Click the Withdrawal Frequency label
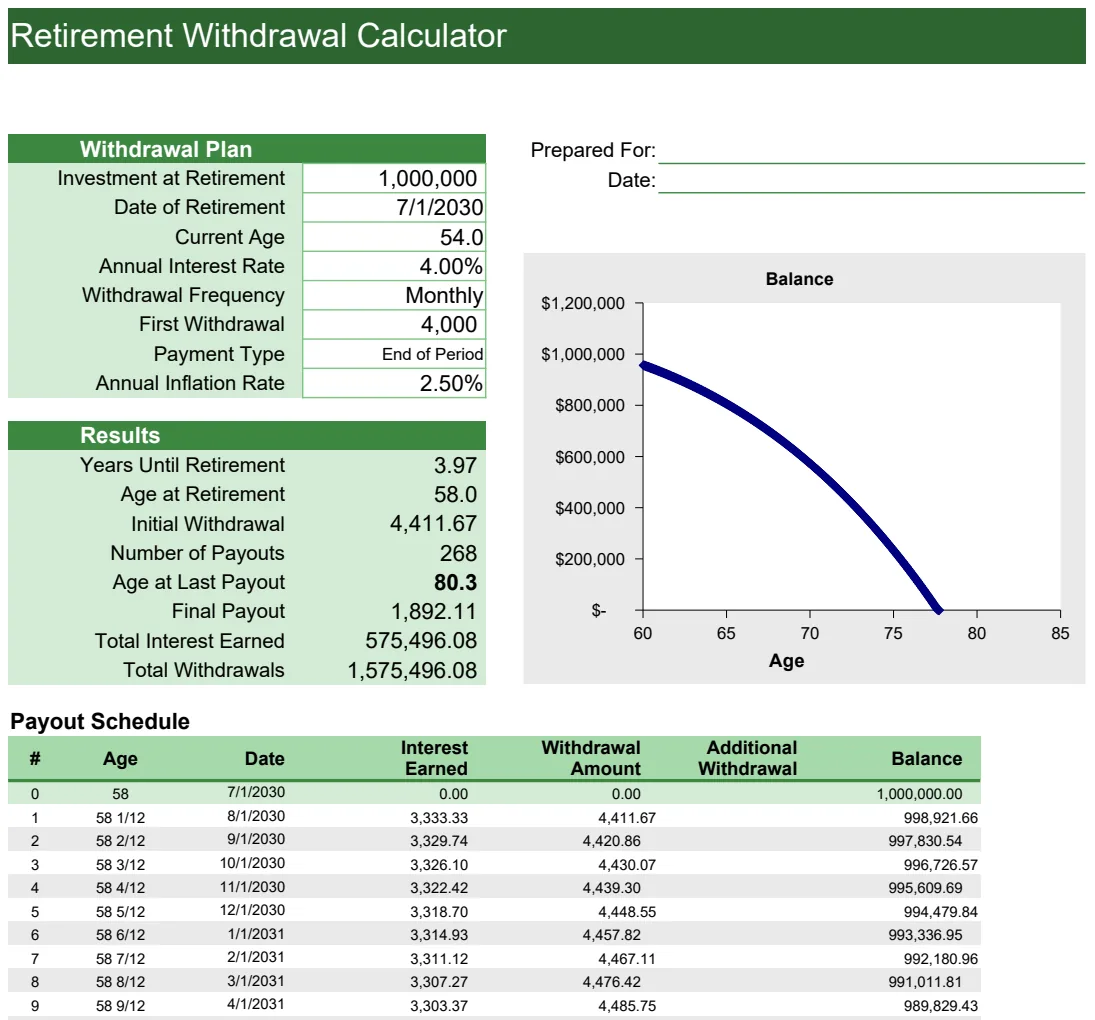The image size is (1095, 1020). [x=183, y=295]
